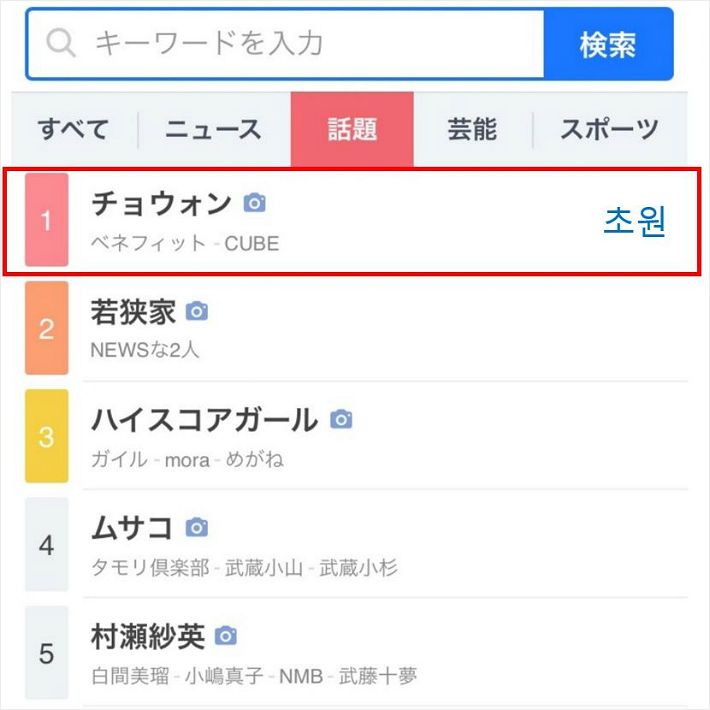Click the blue 초원 link text
Viewport: 710px width, 710px height.
(x=634, y=221)
